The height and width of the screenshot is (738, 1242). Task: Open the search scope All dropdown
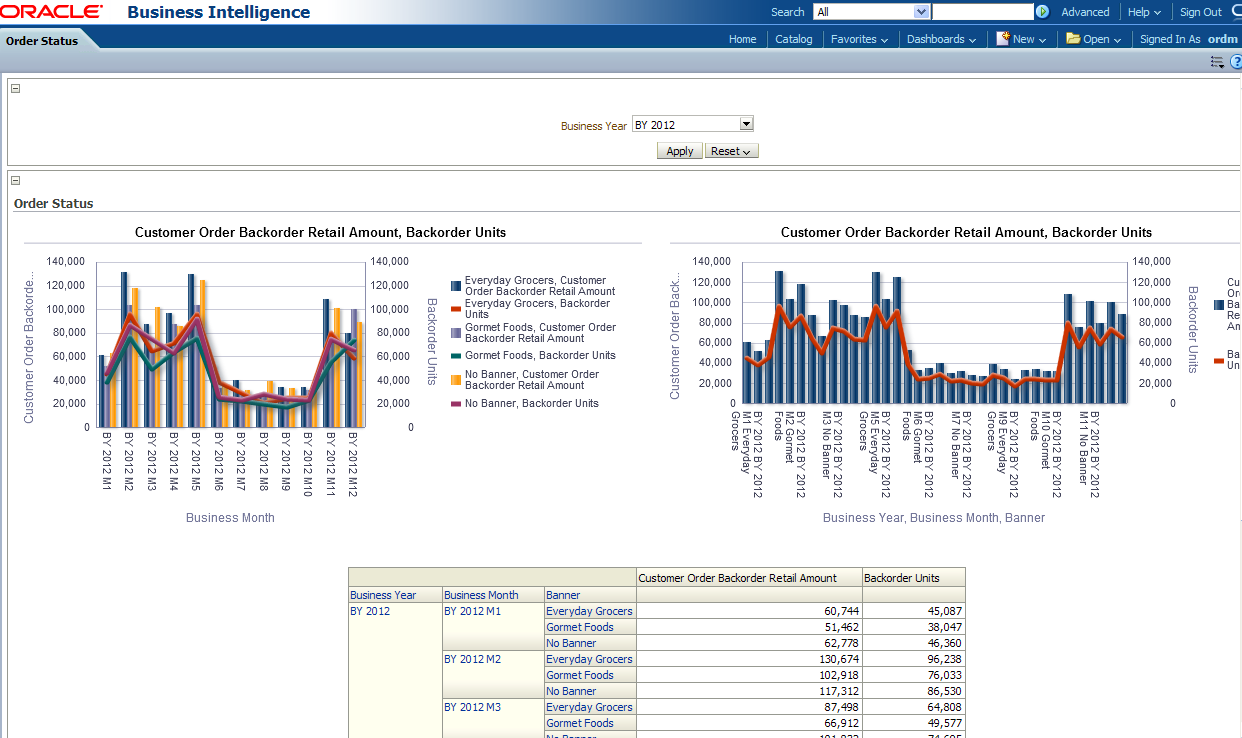click(921, 12)
